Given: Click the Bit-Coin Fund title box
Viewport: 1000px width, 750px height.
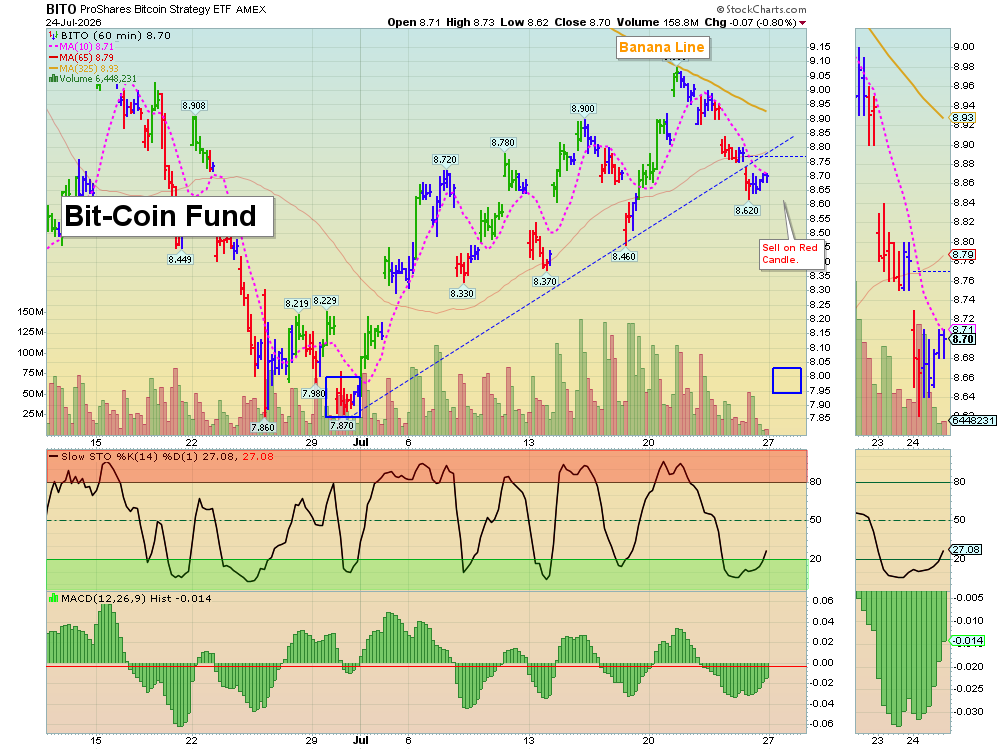Looking at the screenshot, I should 168,216.
